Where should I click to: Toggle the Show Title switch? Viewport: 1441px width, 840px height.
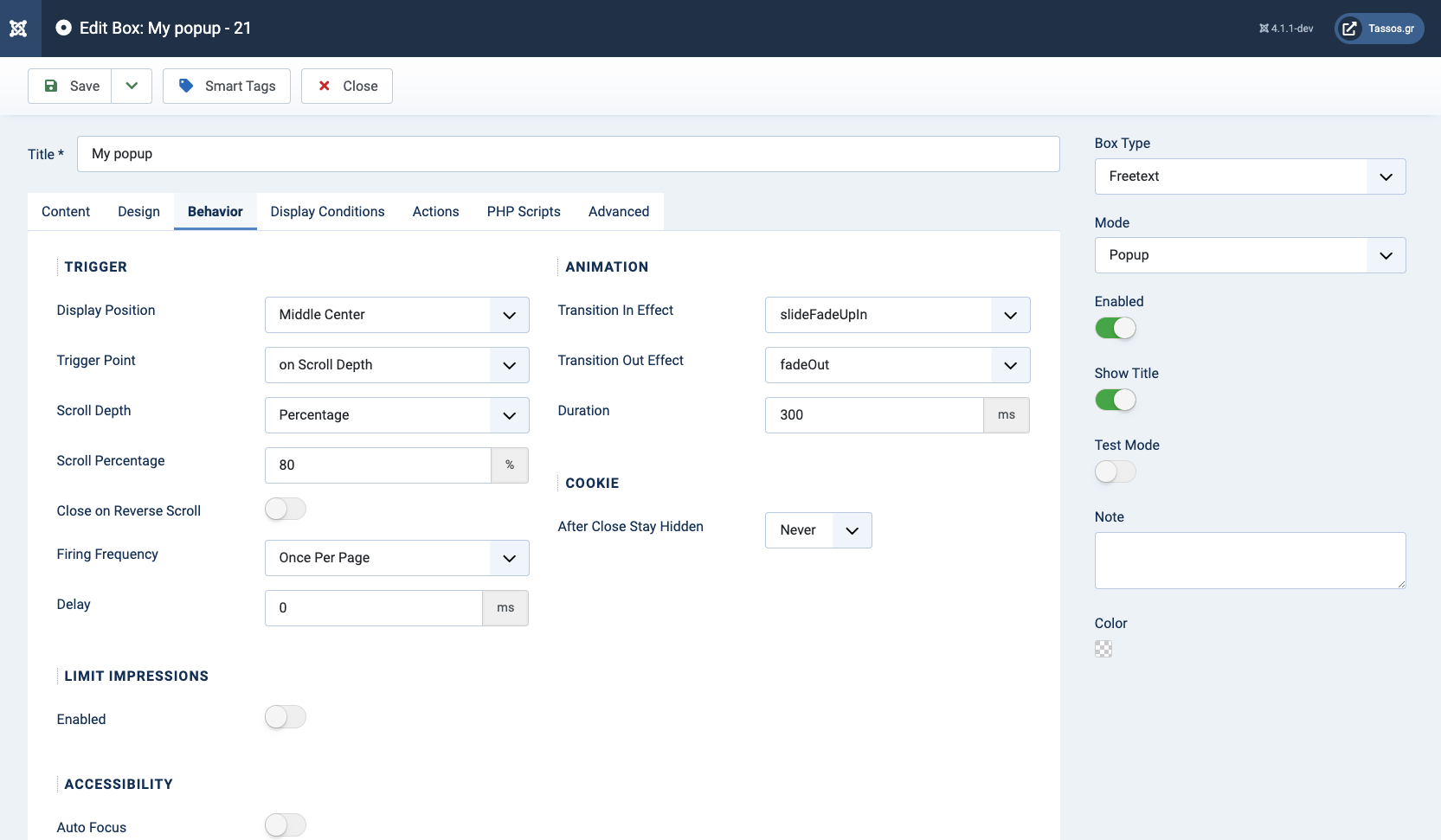click(x=1116, y=400)
